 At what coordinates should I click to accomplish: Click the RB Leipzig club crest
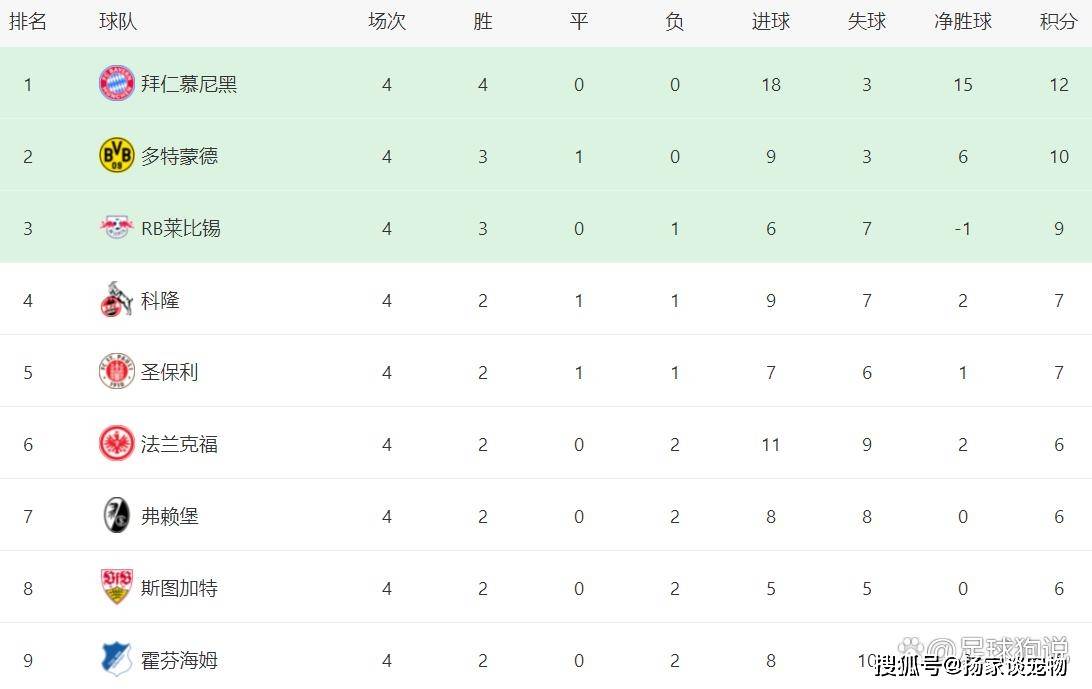[116, 228]
